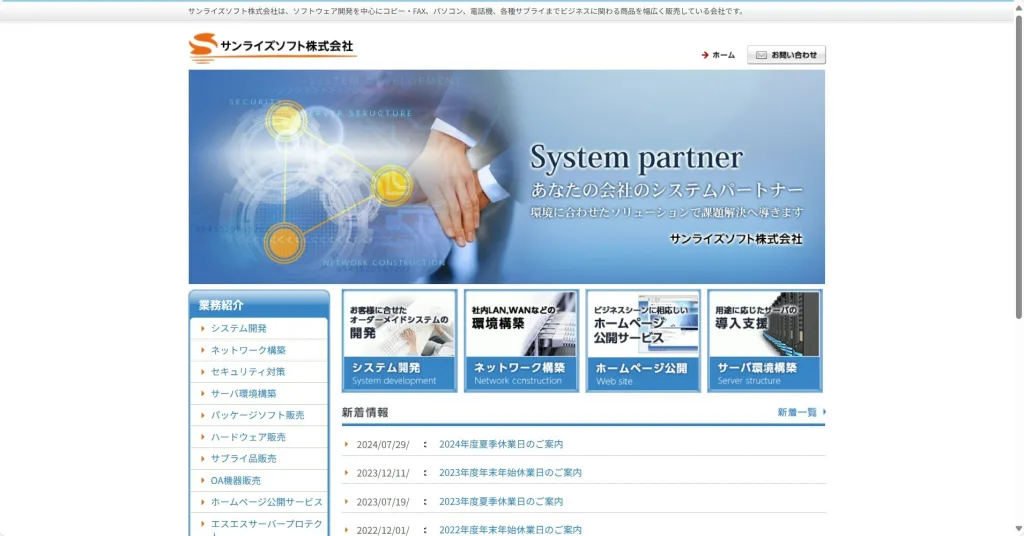Click the envelope icon in お問い合わせ button
The image size is (1024, 536).
(x=761, y=55)
